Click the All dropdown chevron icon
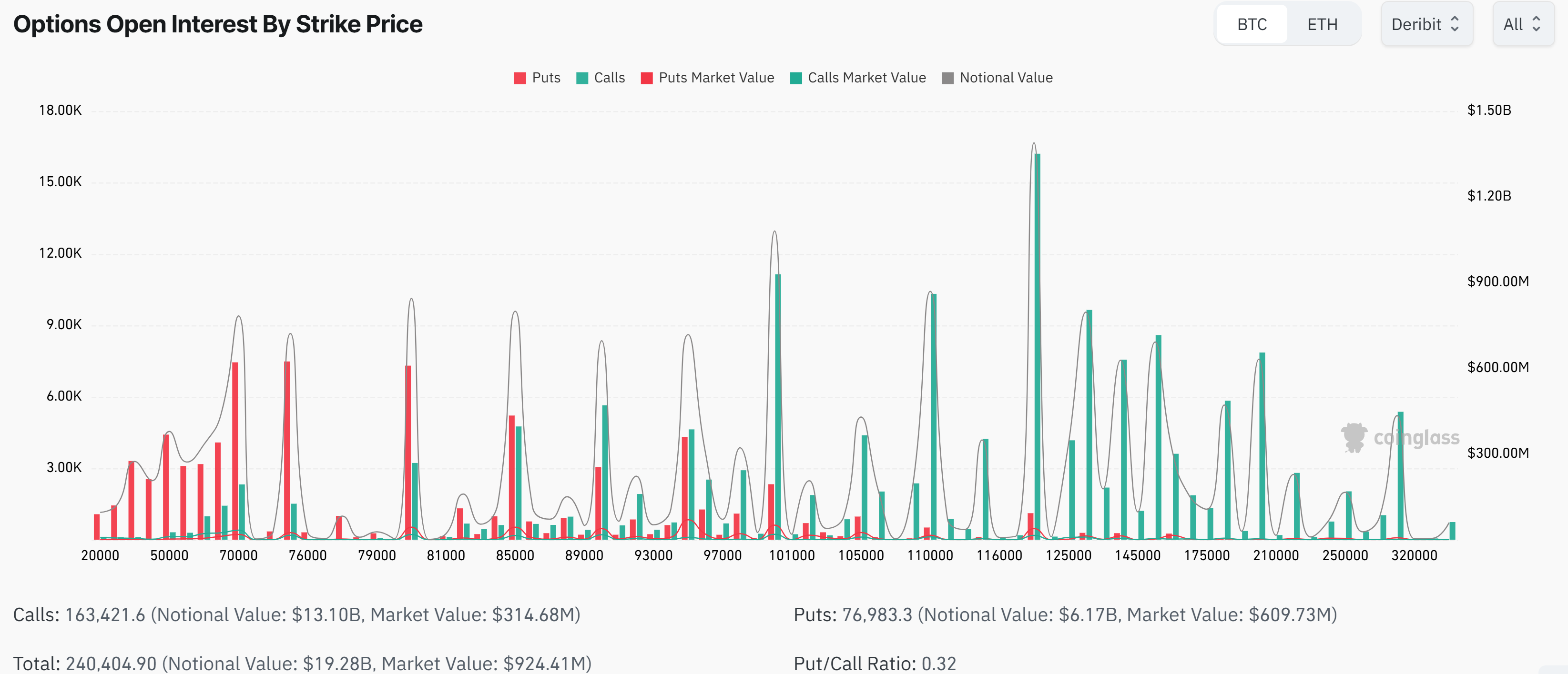 tap(1537, 24)
